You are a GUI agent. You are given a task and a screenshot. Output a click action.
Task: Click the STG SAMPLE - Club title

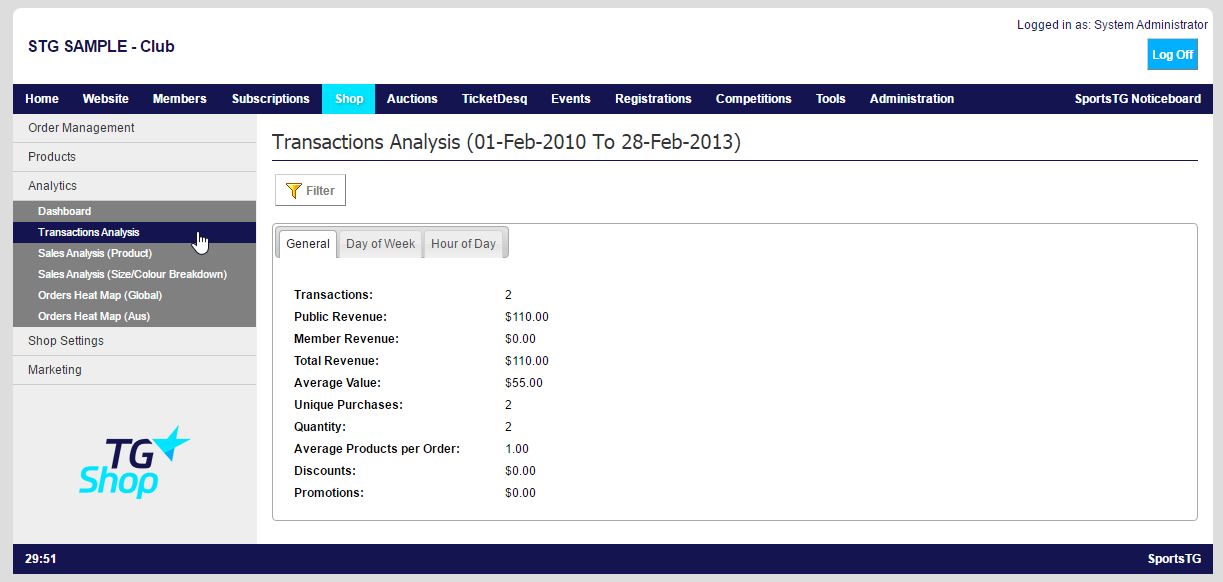pyautogui.click(x=101, y=46)
